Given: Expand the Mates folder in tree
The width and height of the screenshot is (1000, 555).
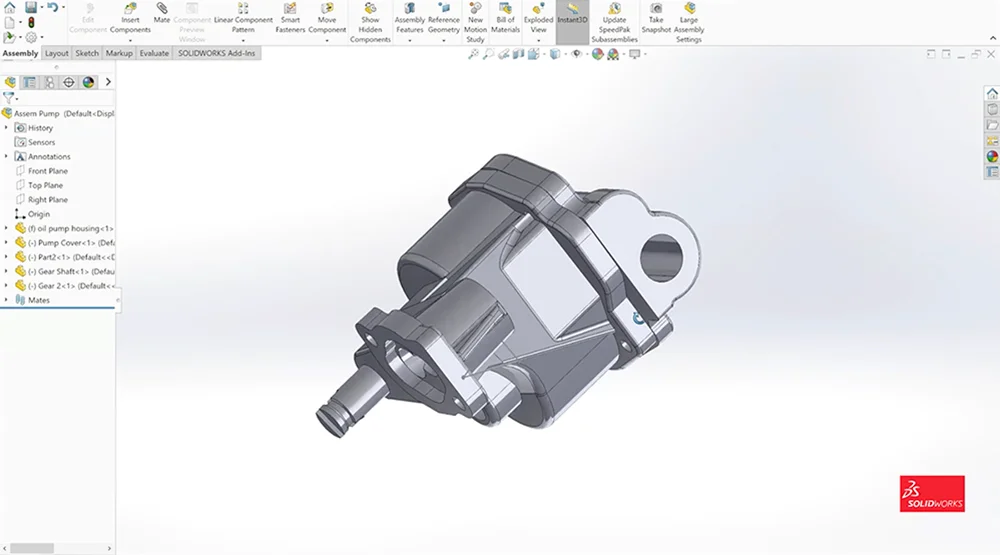Looking at the screenshot, I should [7, 300].
